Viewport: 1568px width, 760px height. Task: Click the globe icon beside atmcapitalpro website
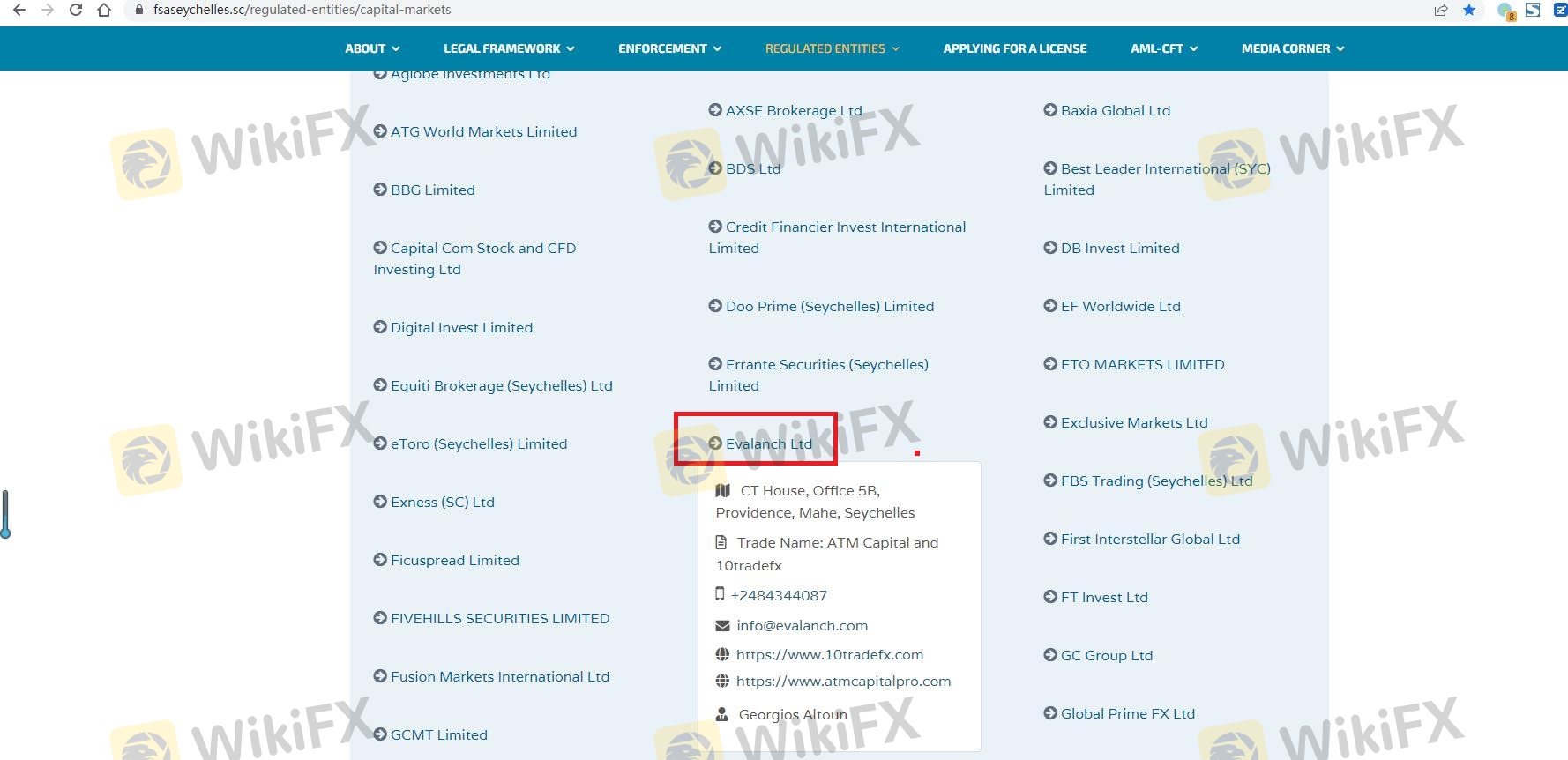pos(722,681)
